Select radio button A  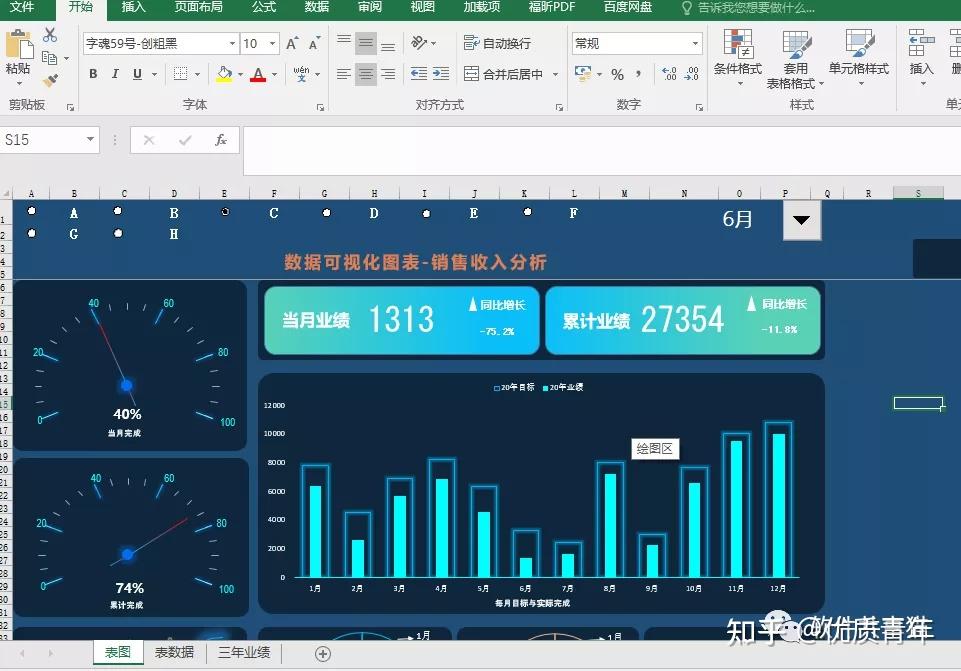pyautogui.click(x=32, y=211)
